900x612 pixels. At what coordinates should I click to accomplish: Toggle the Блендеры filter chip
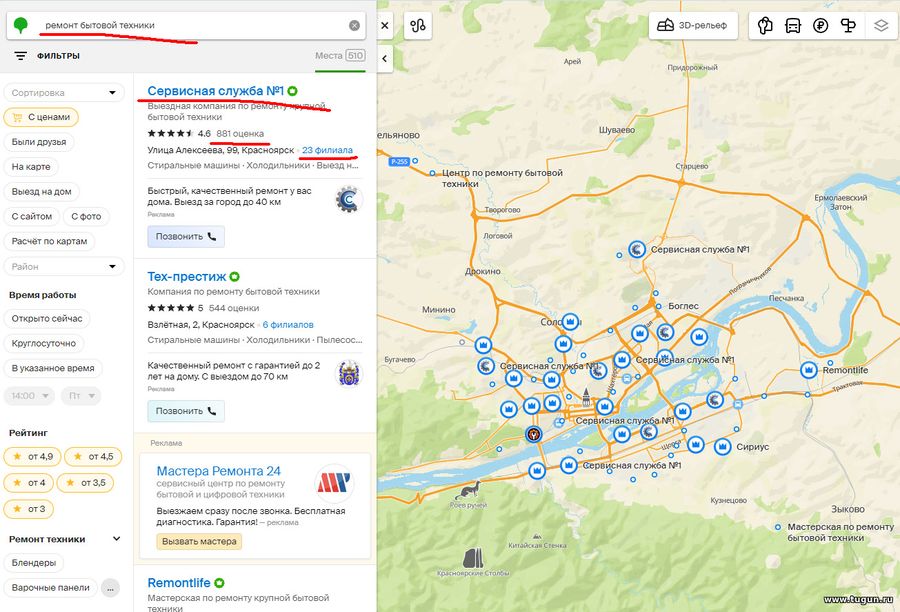point(34,563)
